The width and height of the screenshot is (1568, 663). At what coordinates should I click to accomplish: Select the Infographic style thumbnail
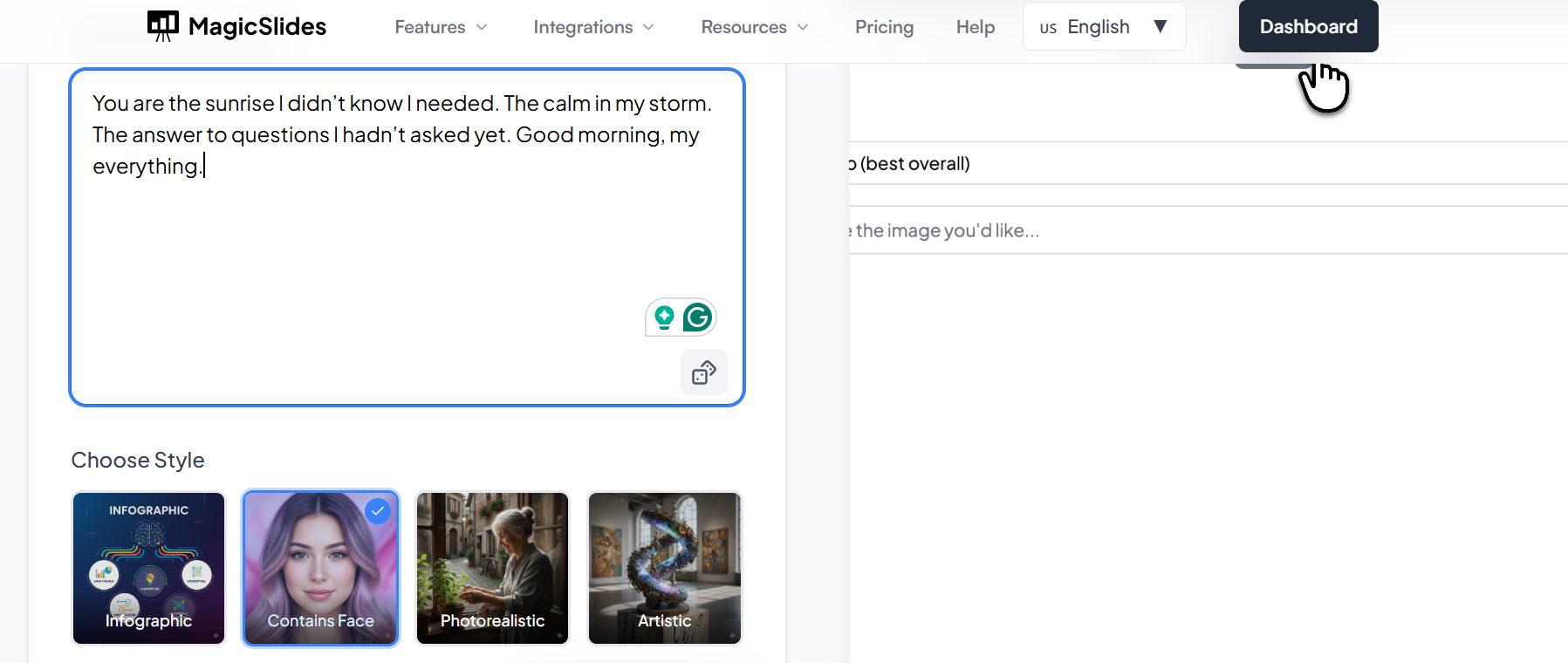tap(148, 568)
